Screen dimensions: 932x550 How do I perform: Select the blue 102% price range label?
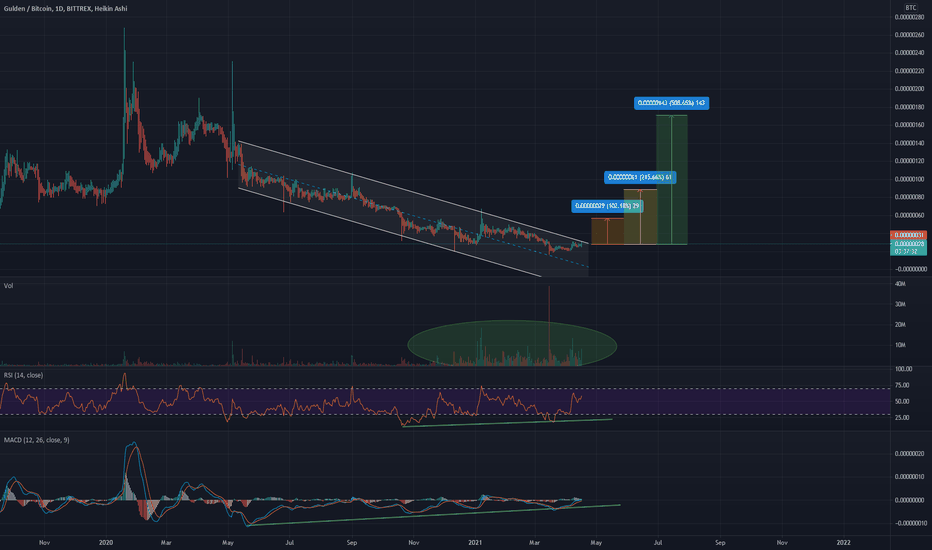point(607,206)
